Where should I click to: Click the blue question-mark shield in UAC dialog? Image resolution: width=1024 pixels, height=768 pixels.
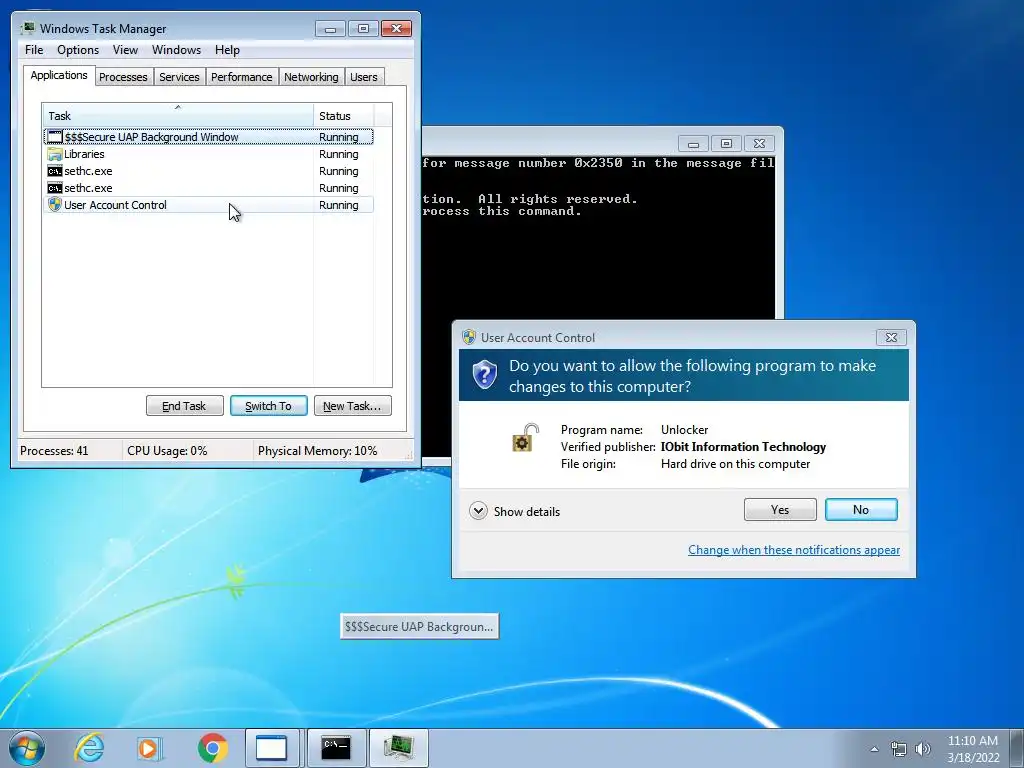click(x=485, y=375)
